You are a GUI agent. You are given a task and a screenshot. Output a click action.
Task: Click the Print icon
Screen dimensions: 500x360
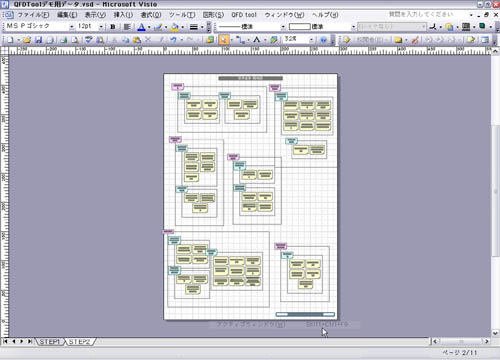point(63,40)
